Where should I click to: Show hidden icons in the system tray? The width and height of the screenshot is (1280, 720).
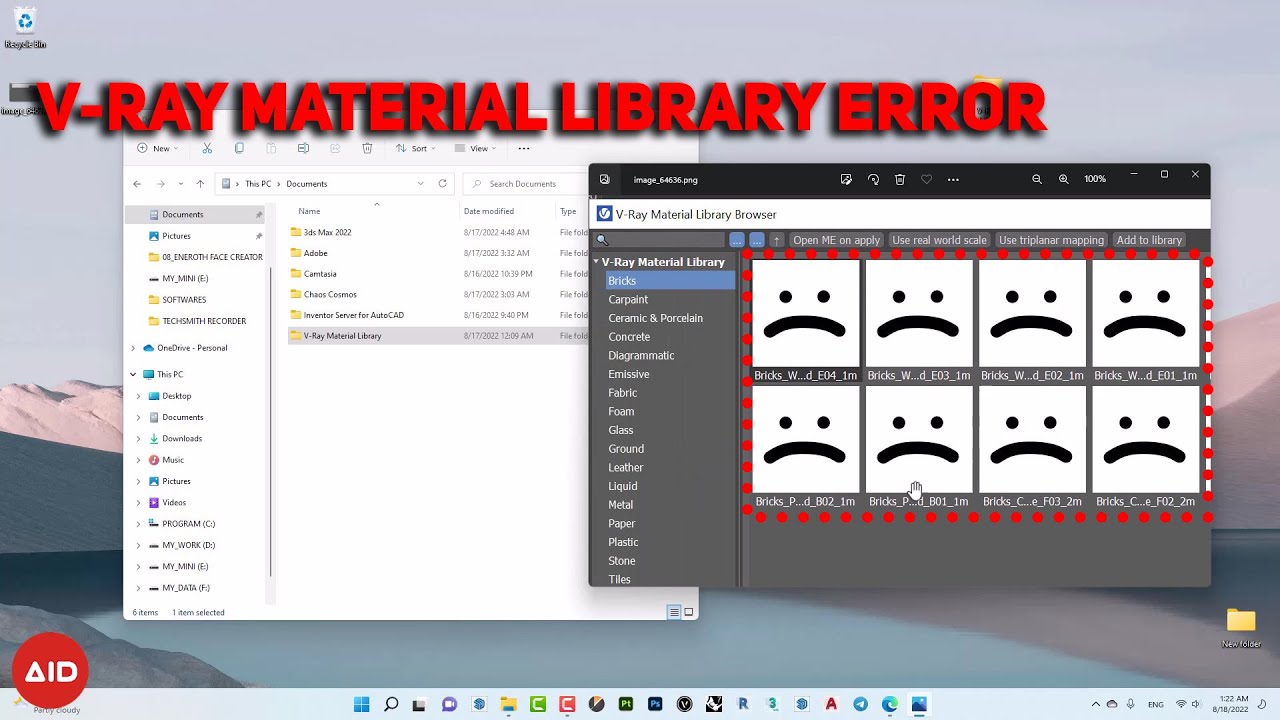(1096, 704)
